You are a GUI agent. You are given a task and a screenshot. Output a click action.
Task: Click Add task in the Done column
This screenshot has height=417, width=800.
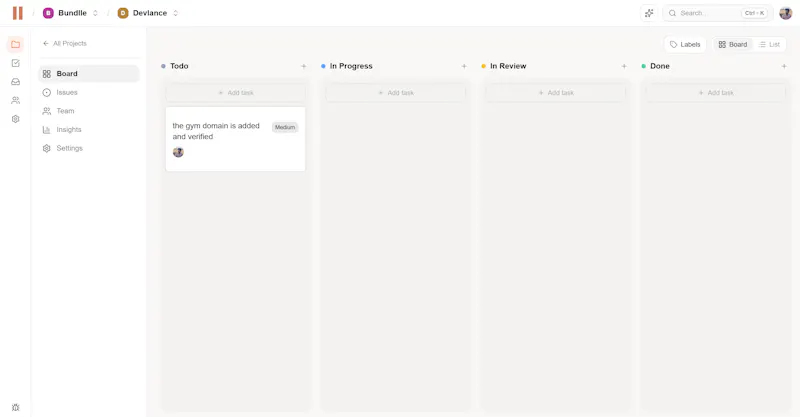pos(716,93)
